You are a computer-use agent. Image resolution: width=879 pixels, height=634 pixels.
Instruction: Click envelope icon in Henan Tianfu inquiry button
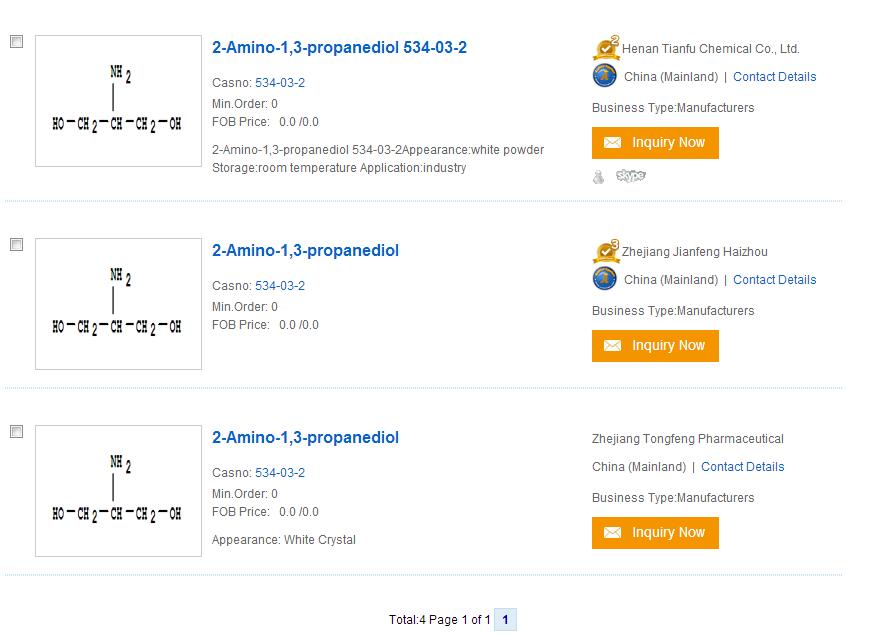click(613, 143)
